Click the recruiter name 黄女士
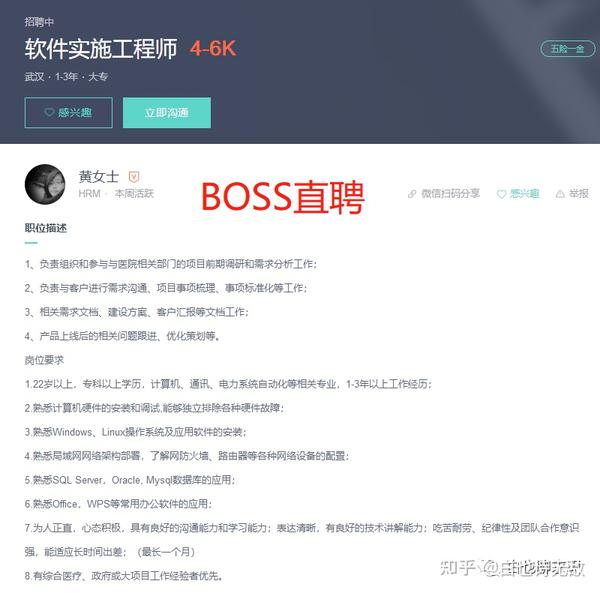 click(99, 177)
